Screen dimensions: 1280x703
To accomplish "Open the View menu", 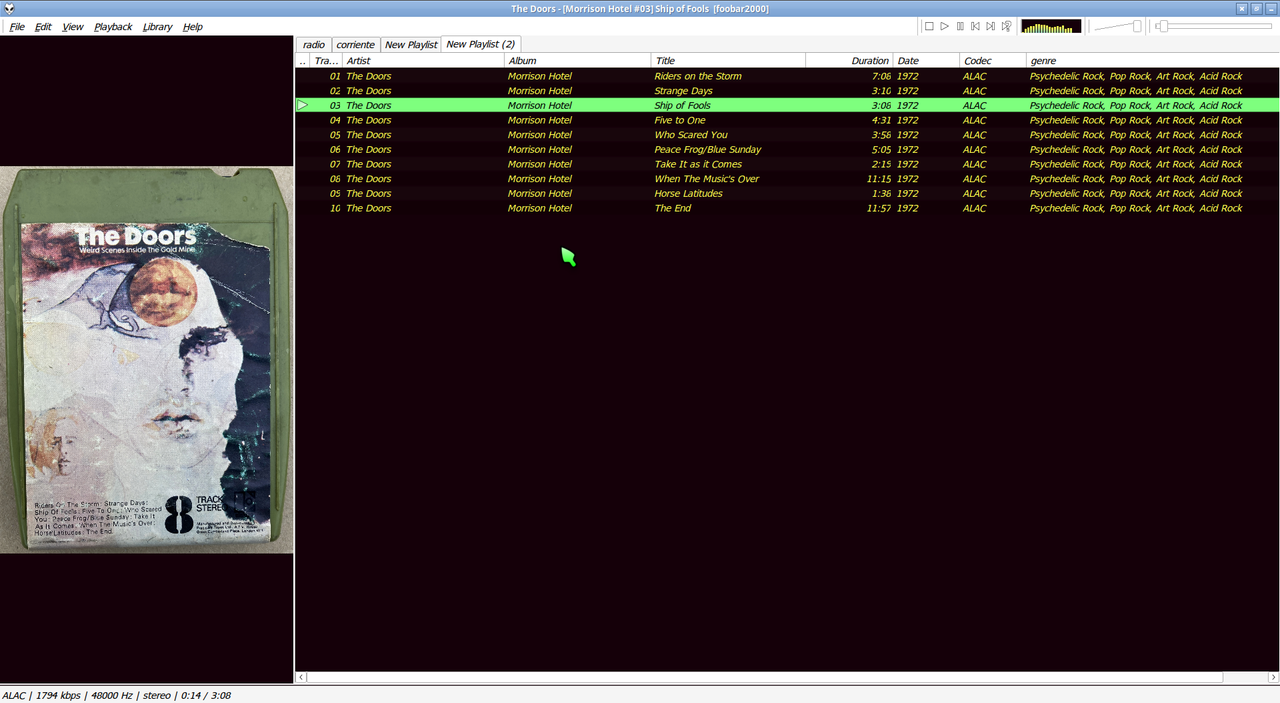I will coord(73,27).
